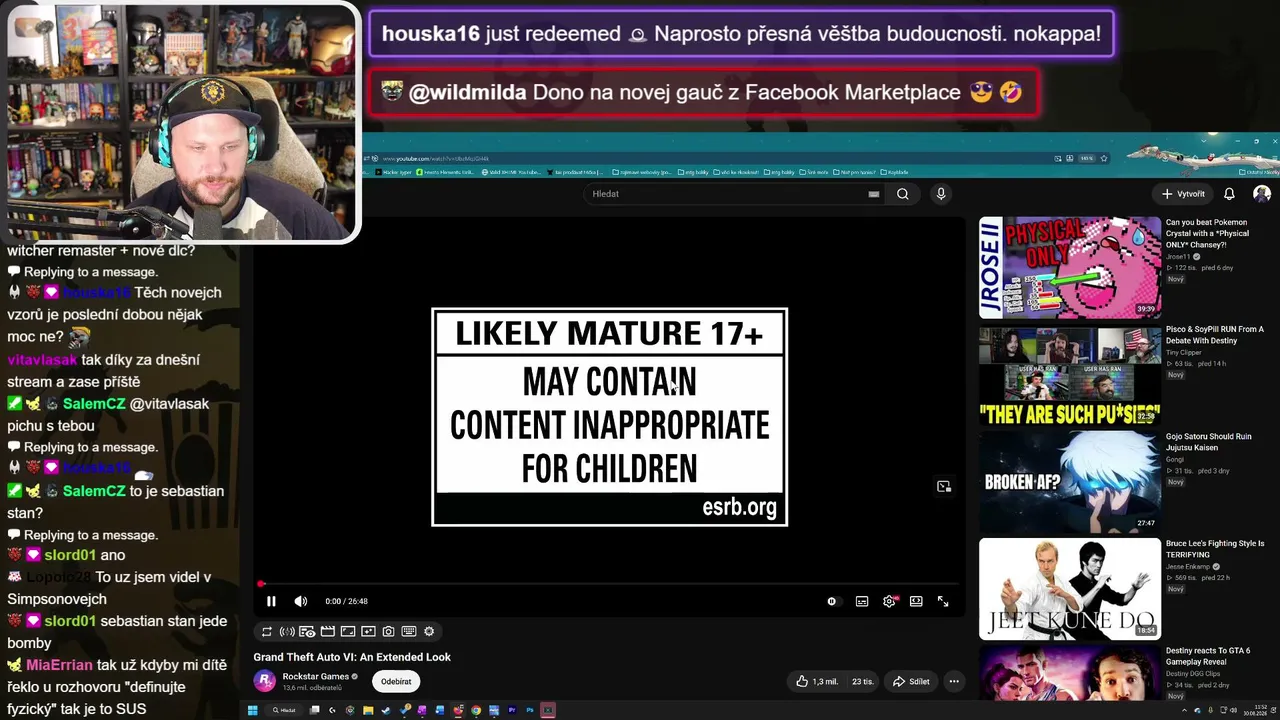Viewport: 1280px width, 720px height.
Task: Click the ESRB rating card in the video
Action: [x=610, y=417]
